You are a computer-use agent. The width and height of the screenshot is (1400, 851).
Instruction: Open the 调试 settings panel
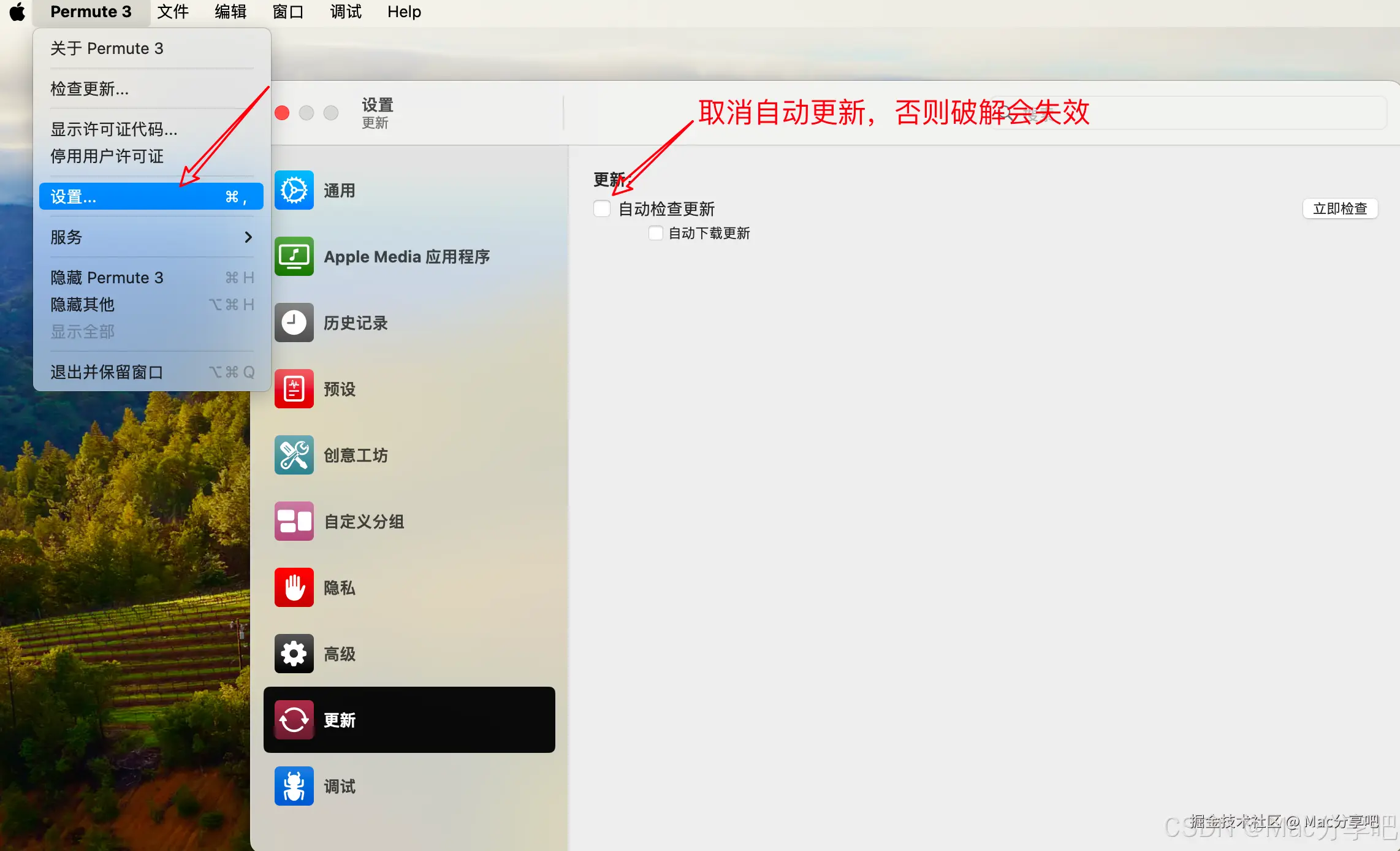(x=339, y=786)
